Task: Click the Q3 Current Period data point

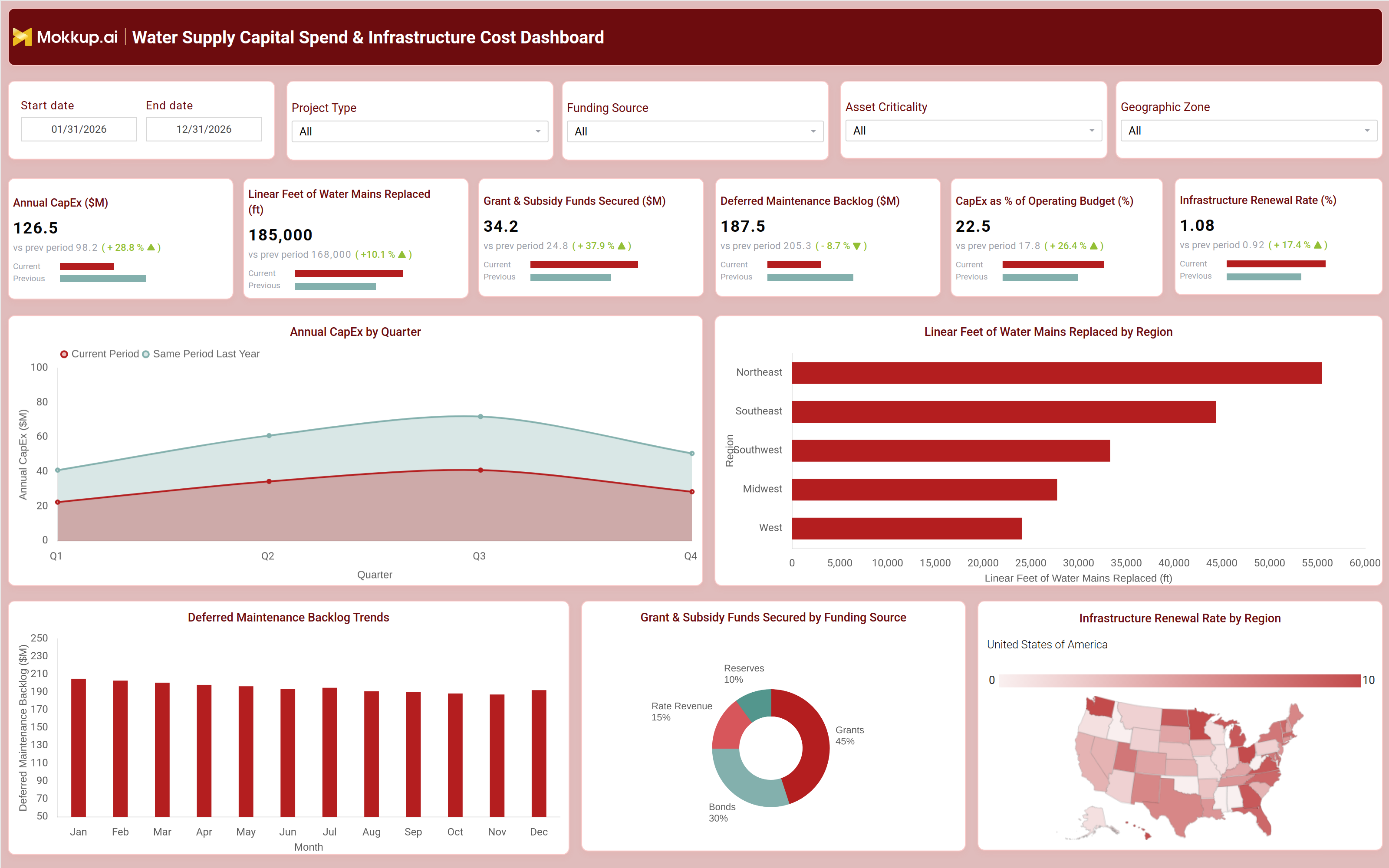Action: coord(481,470)
